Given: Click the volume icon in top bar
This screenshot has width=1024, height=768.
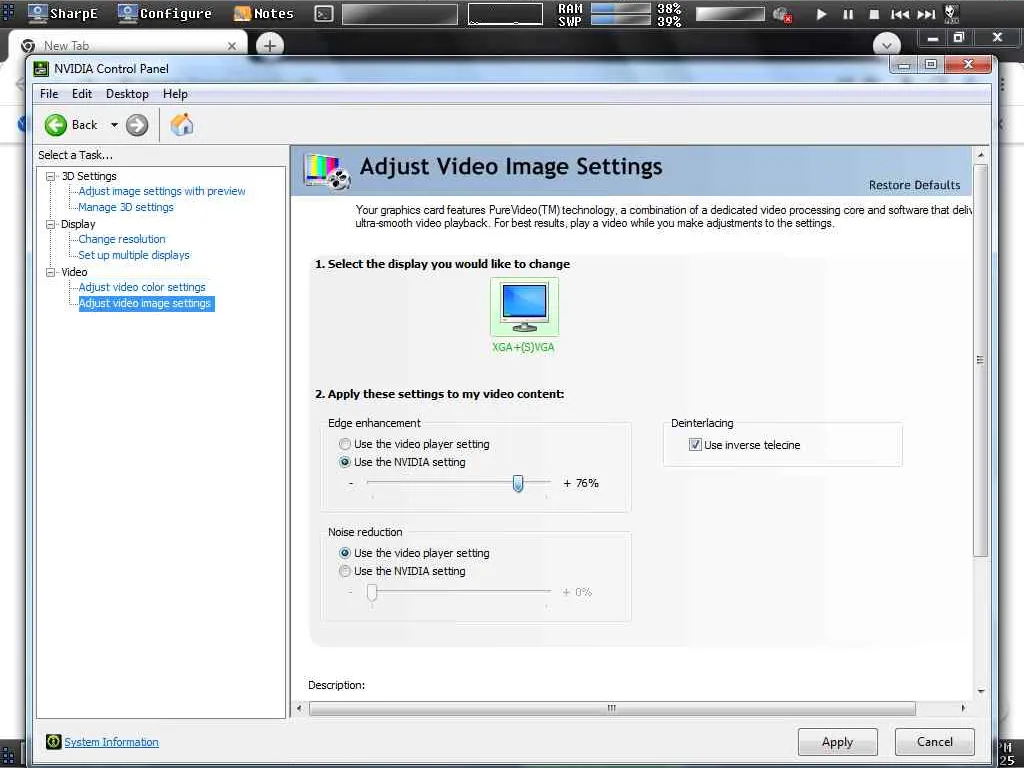Looking at the screenshot, I should (x=782, y=14).
